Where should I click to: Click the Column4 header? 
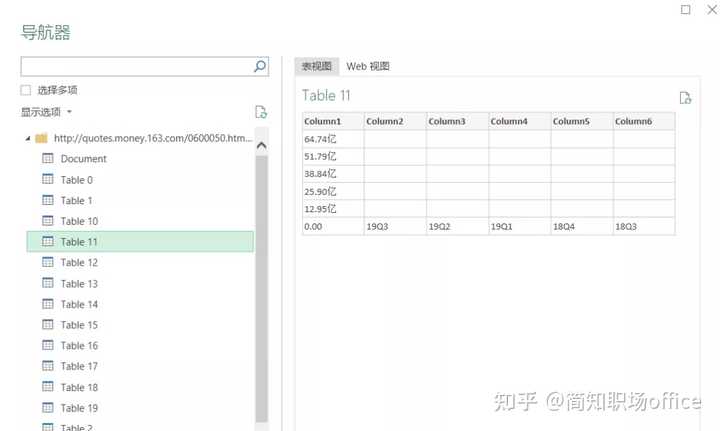tap(520, 121)
